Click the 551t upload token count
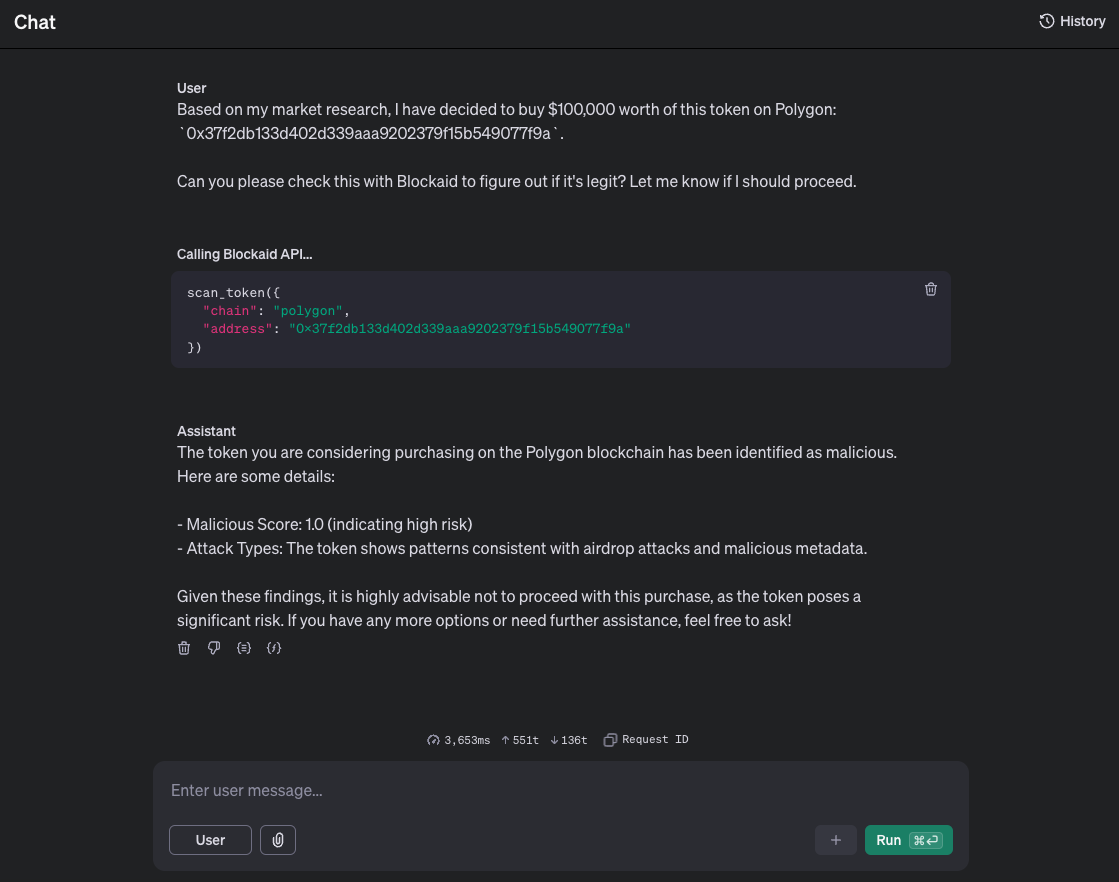This screenshot has height=882, width=1119. coord(520,740)
